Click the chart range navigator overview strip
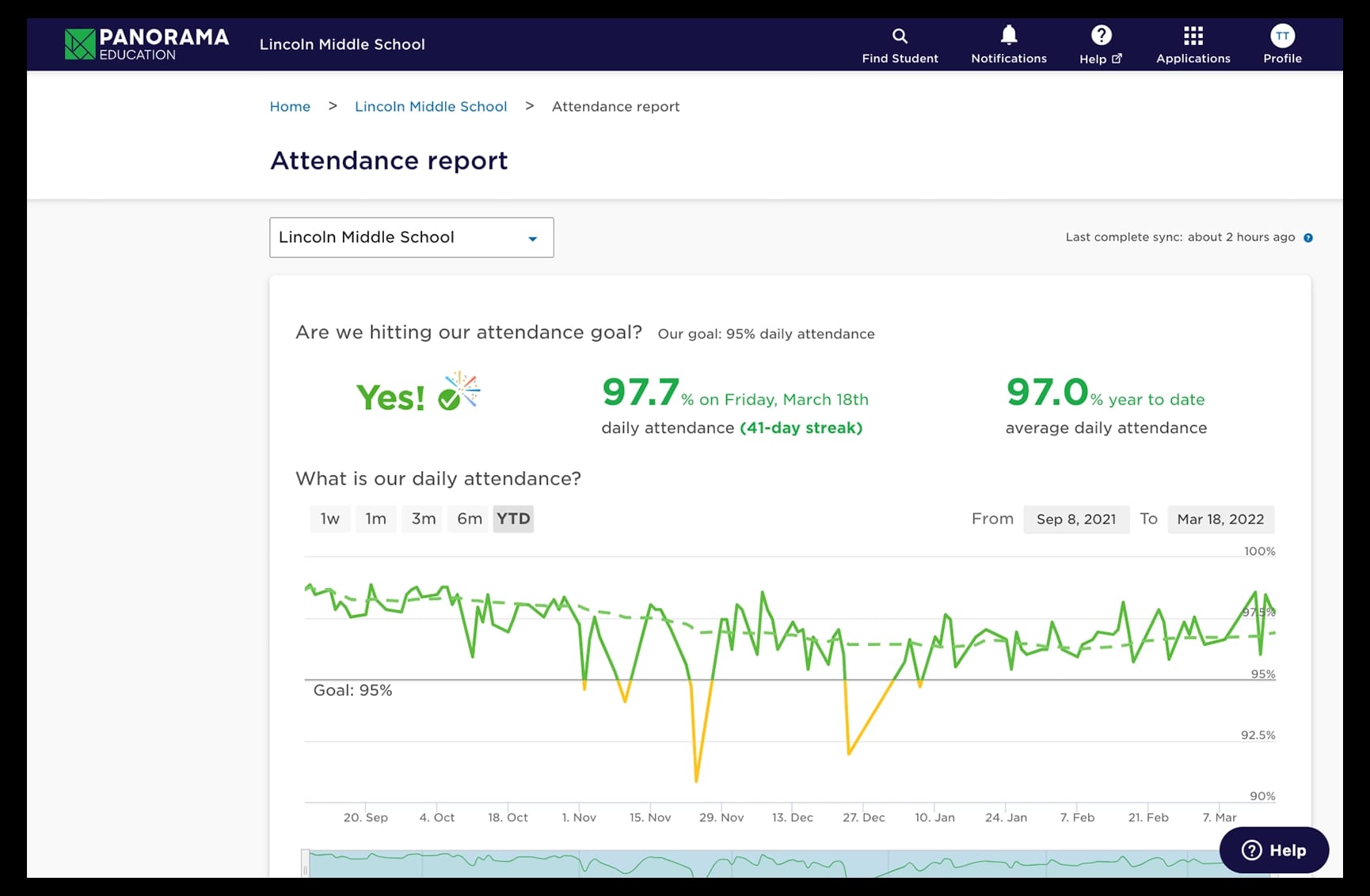This screenshot has height=896, width=1370. (x=790, y=864)
